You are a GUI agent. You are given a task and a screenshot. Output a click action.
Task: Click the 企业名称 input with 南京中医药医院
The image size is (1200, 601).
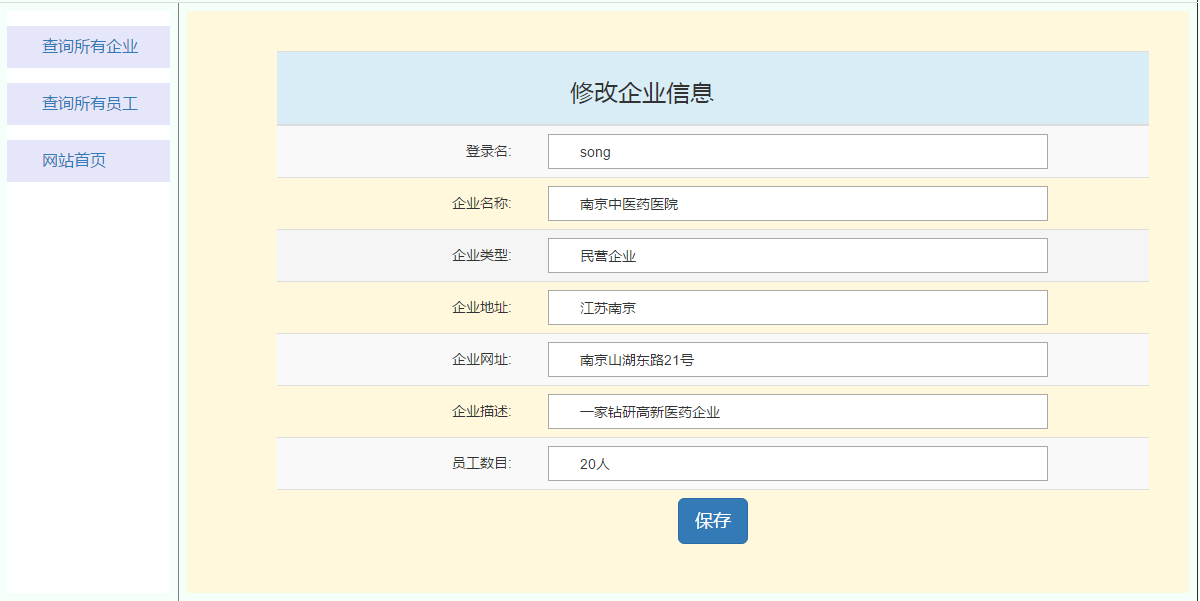point(797,204)
